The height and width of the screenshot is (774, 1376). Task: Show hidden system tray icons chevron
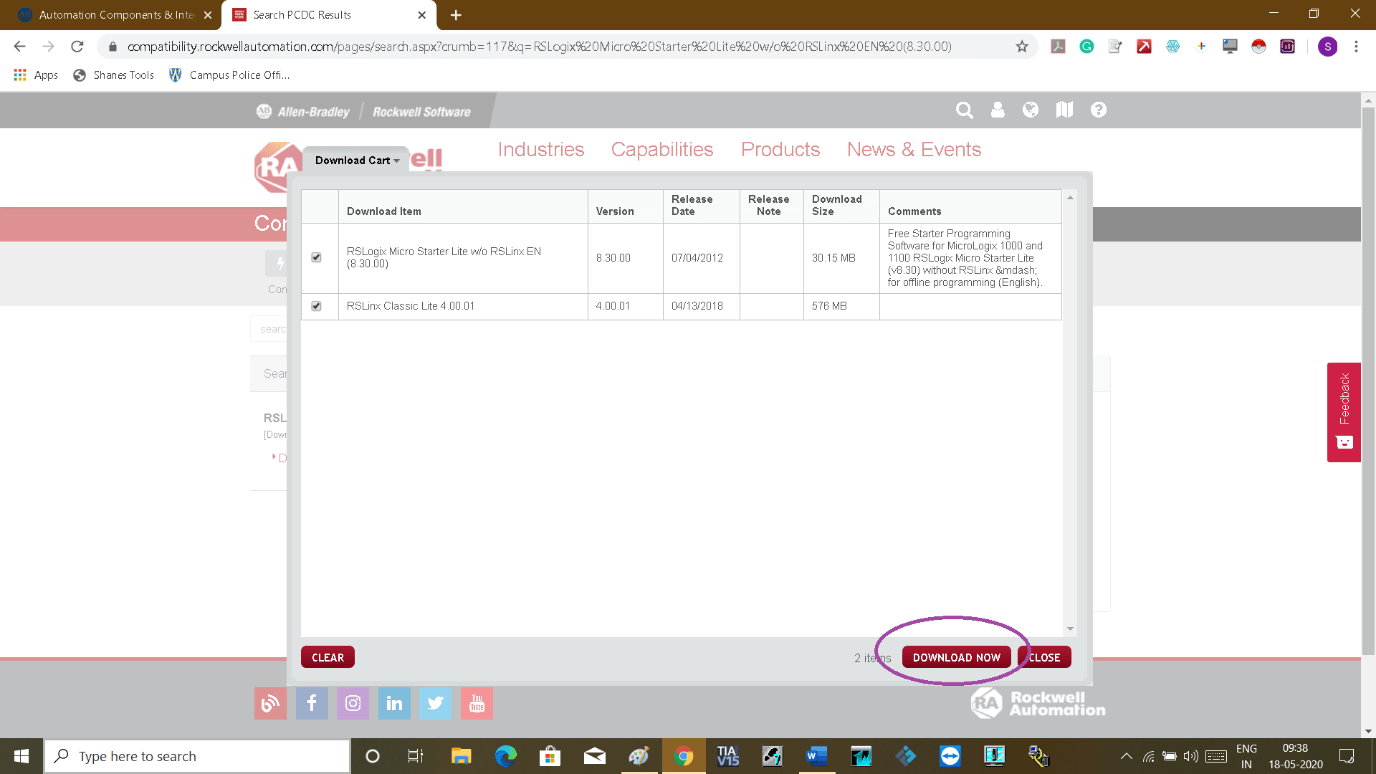point(1126,756)
